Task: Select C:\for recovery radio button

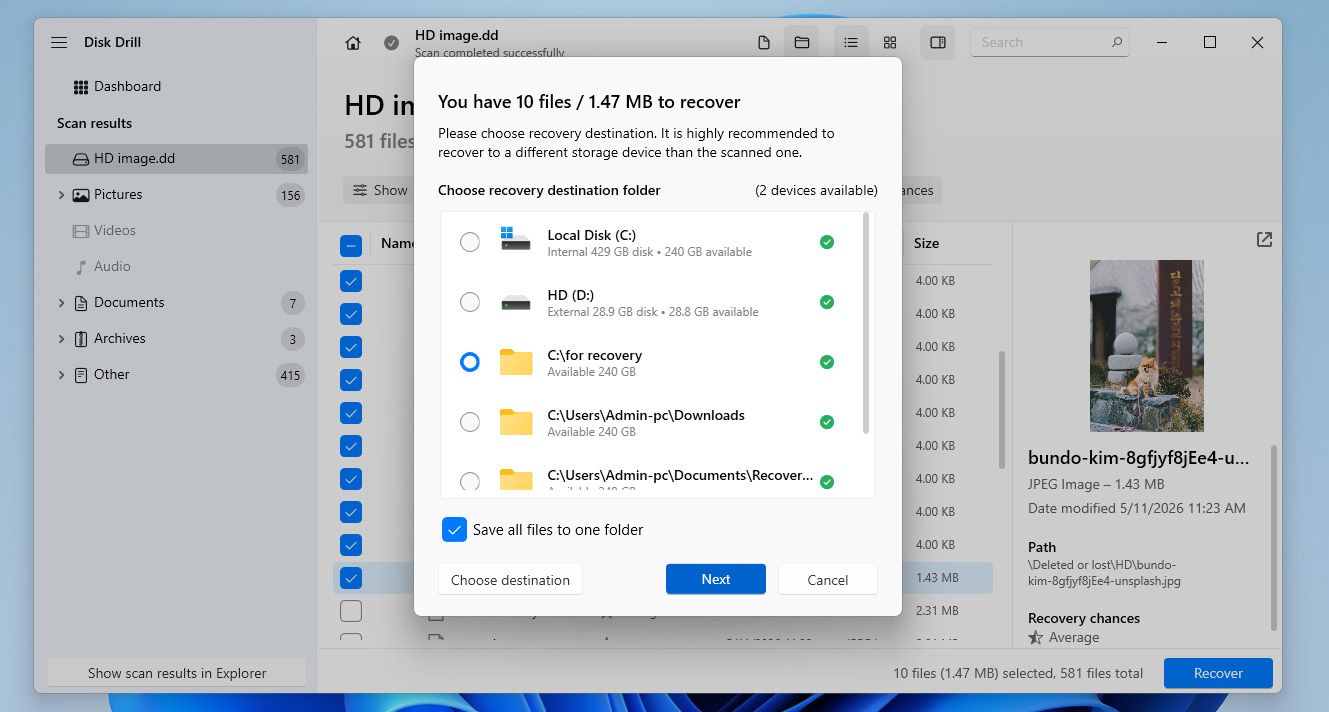Action: tap(469, 362)
